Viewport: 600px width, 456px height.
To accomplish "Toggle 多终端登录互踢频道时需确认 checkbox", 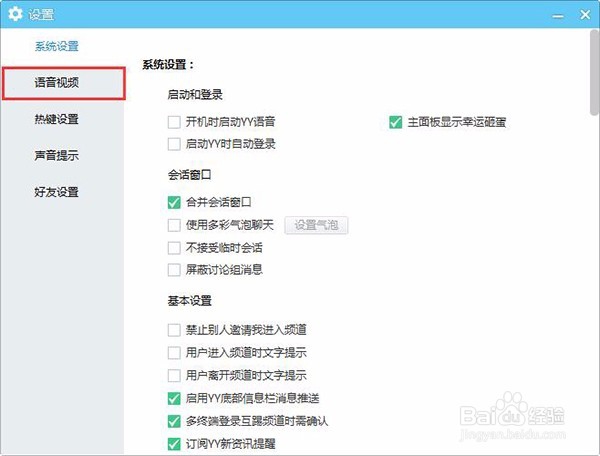I will 174,421.
